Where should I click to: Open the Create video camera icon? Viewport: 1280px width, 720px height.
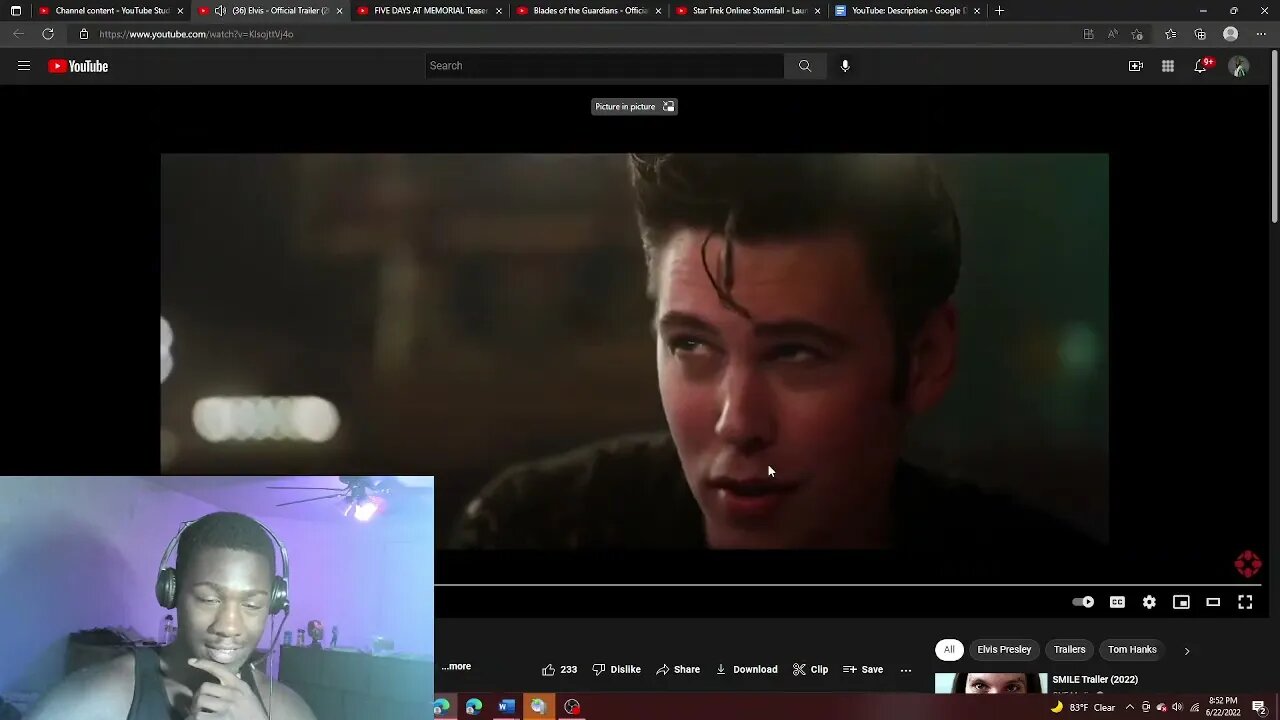(1136, 66)
